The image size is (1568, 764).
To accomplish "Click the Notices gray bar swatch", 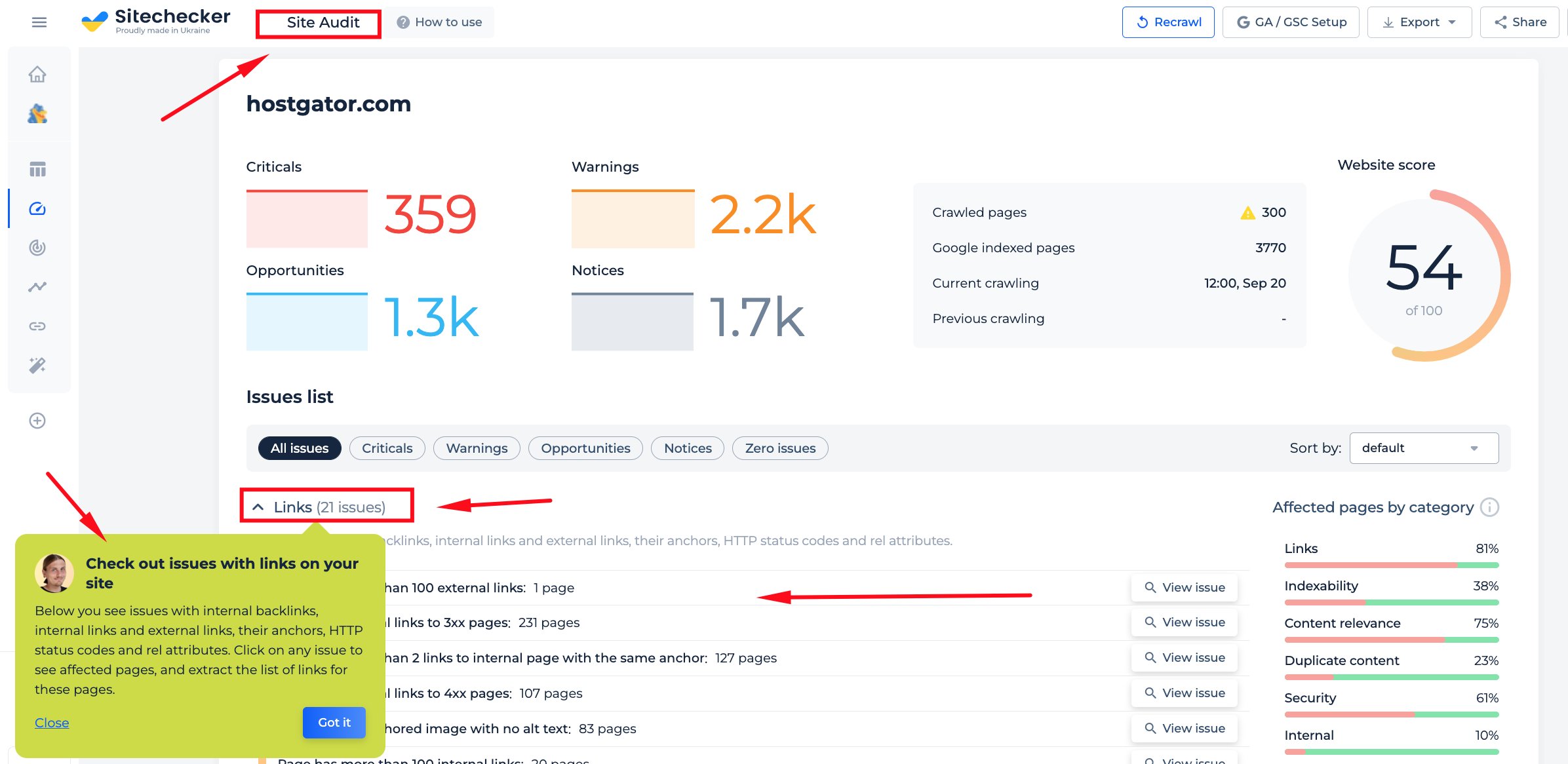I will [632, 322].
